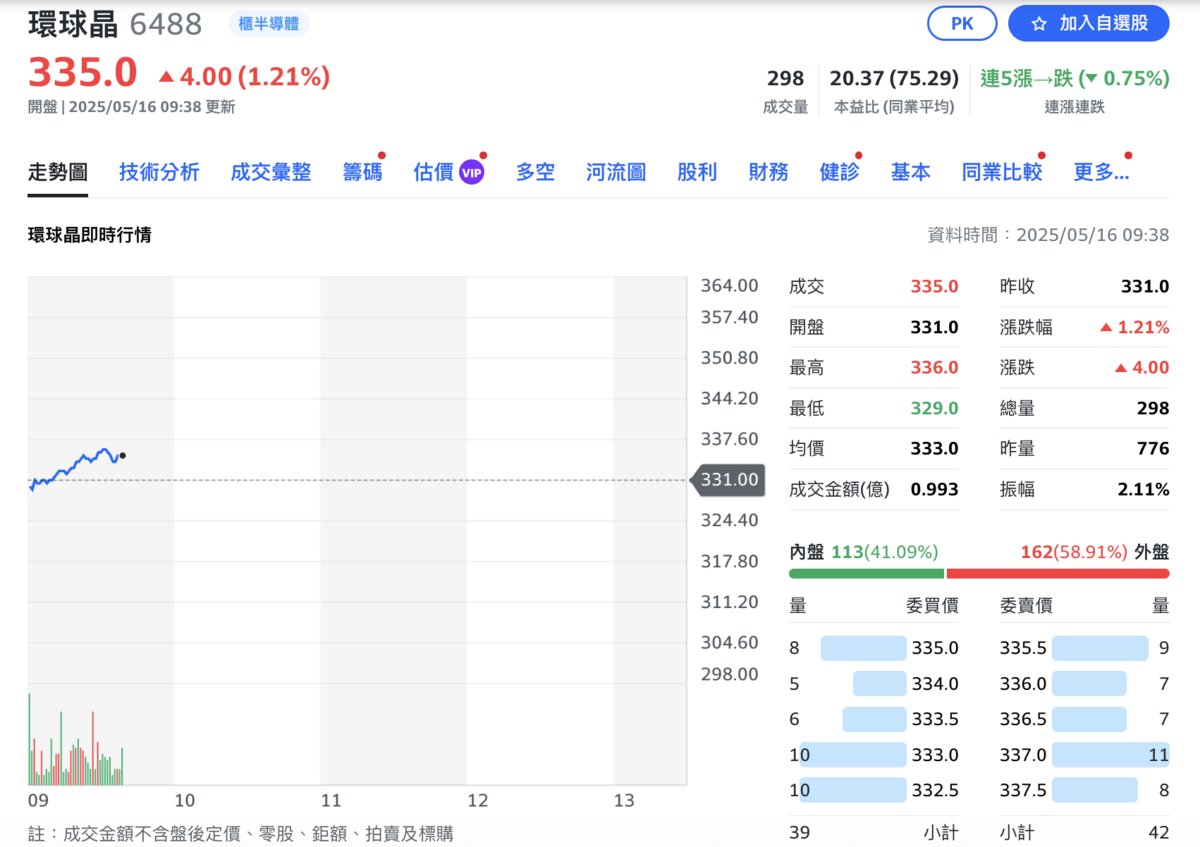Screen dimensions: 1200x847
Task: Select the 基本 tab
Action: pos(910,172)
